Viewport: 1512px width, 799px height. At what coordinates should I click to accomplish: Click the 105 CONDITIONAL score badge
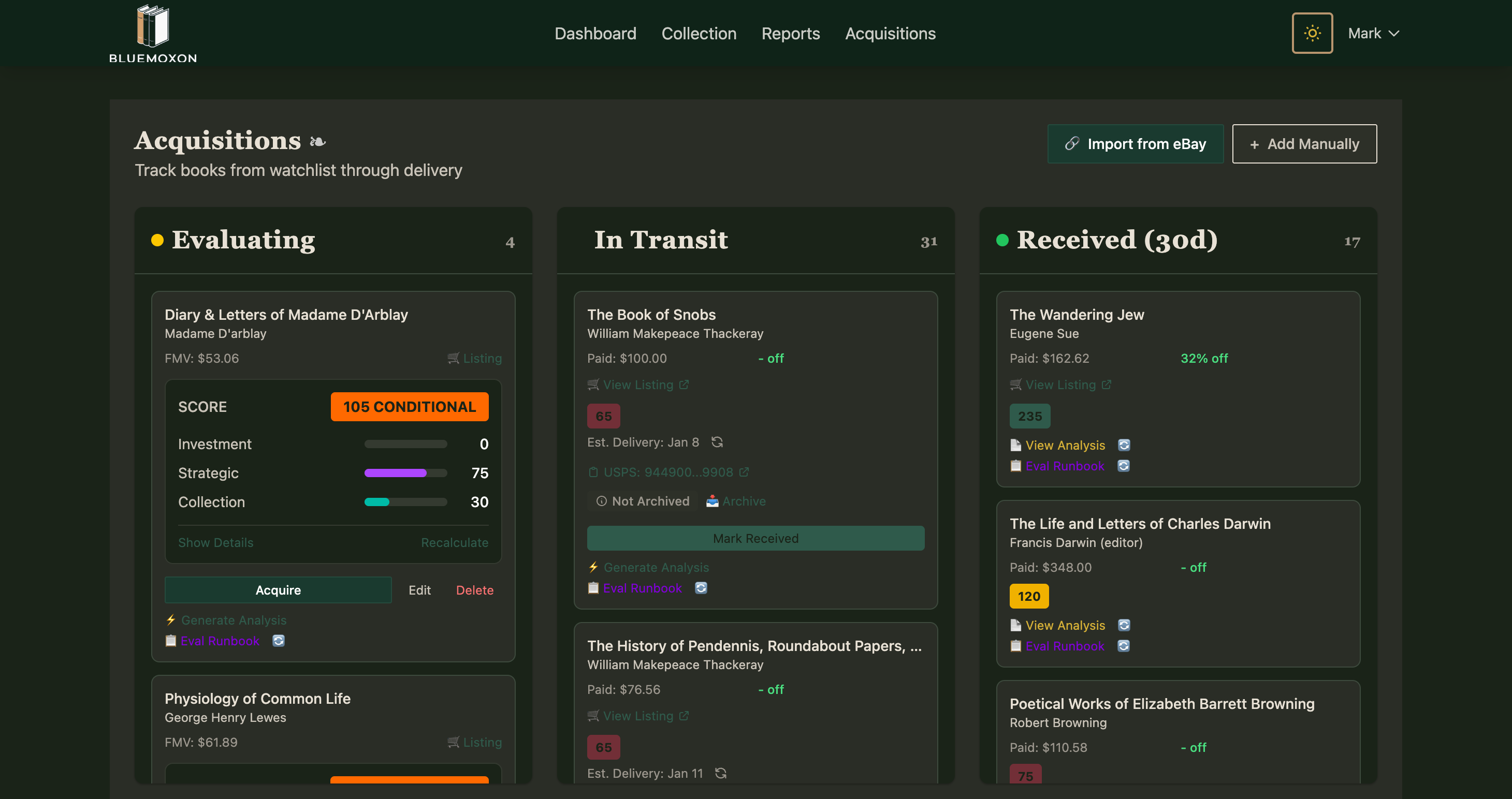(409, 407)
